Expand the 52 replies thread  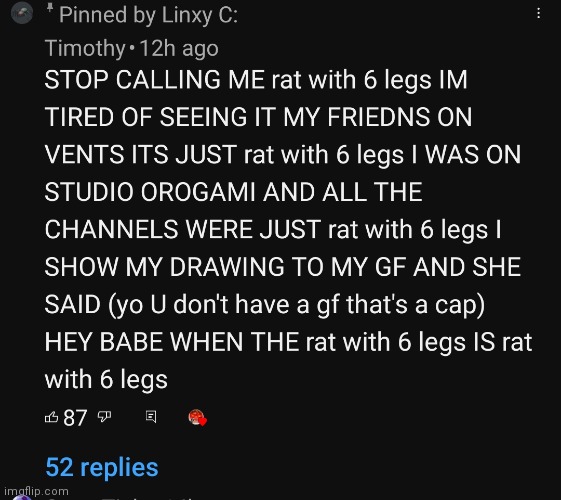pyautogui.click(x=102, y=467)
